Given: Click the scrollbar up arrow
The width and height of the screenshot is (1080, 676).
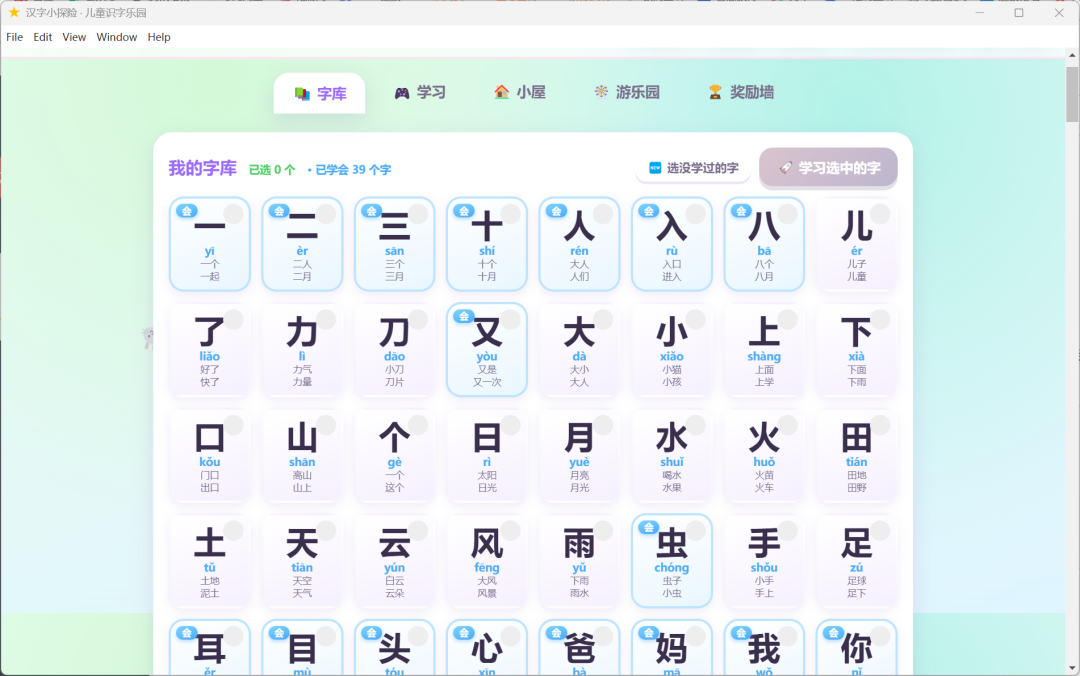Looking at the screenshot, I should [1072, 54].
